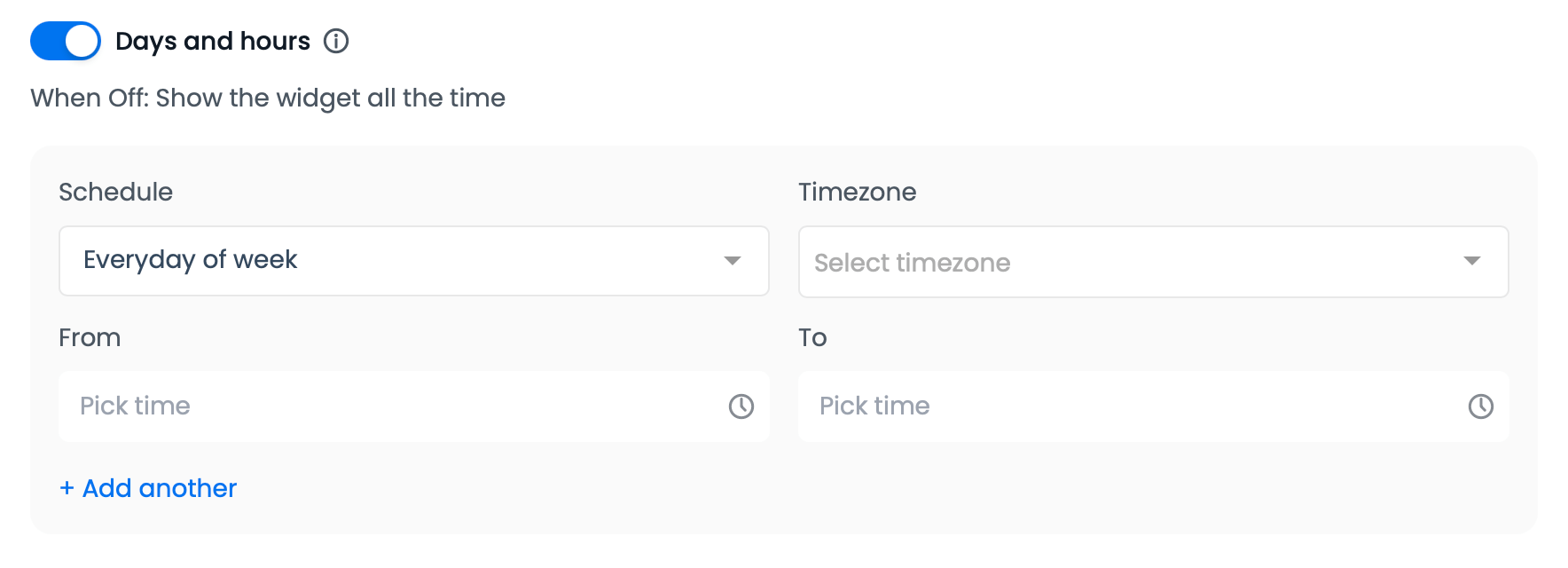Viewport: 1568px width, 568px height.
Task: Click the Days and hours label
Action: pos(213,41)
